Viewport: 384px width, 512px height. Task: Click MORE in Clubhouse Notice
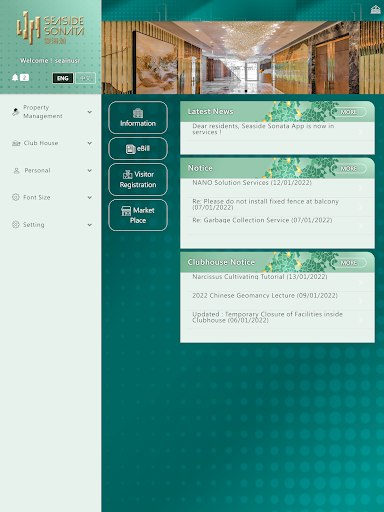[x=349, y=263]
